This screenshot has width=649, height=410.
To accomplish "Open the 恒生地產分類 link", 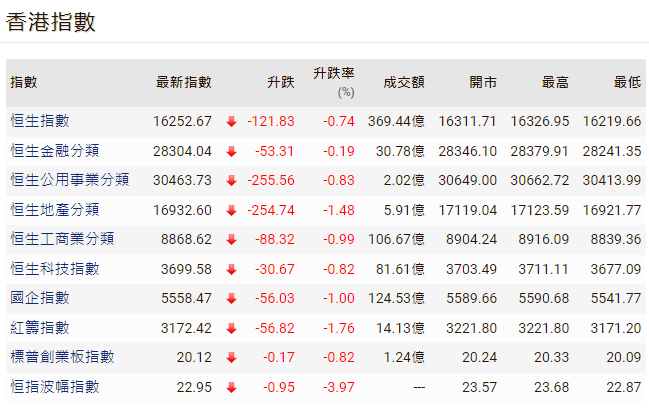I will pyautogui.click(x=54, y=210).
